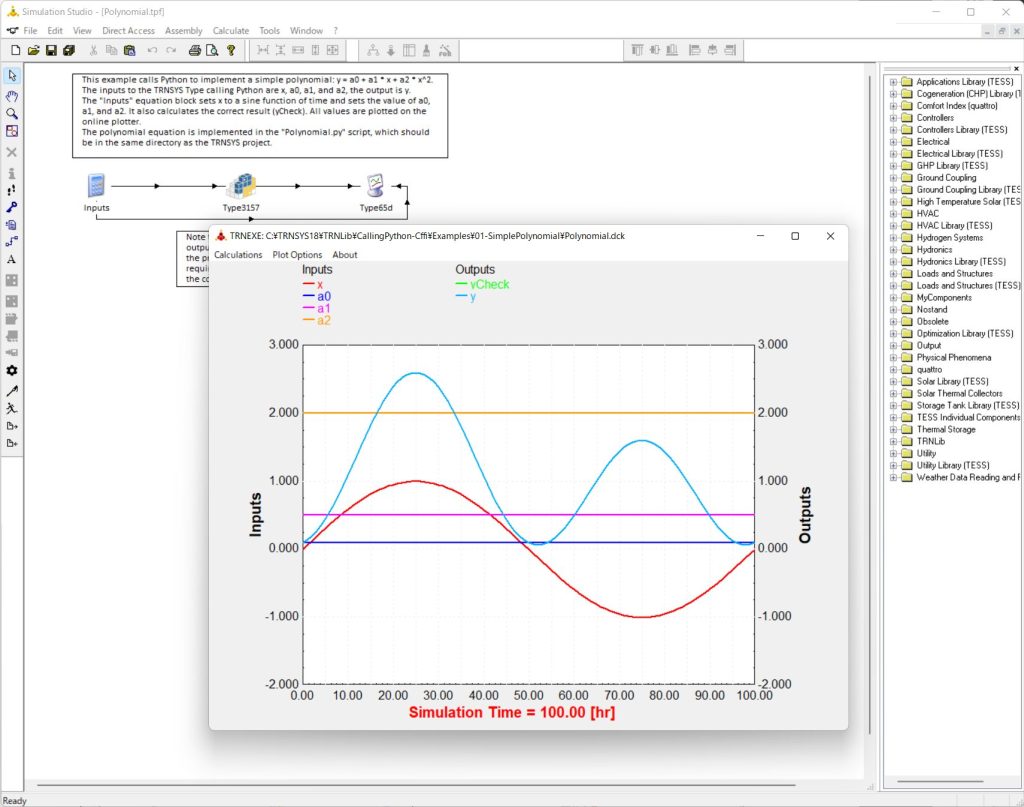Open the Calculations menu in TRNEXE

[x=238, y=255]
